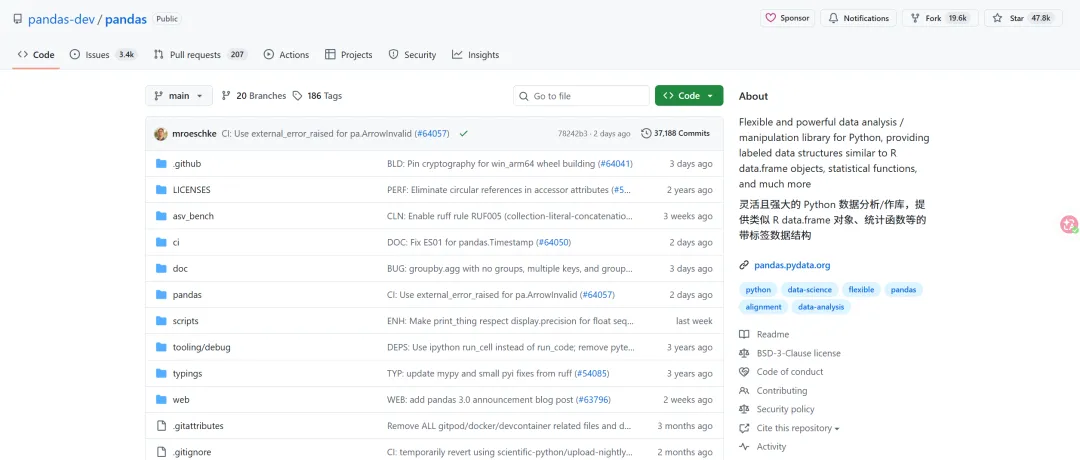Click the star icon in Star button
Image resolution: width=1080 pixels, height=460 pixels.
coord(997,19)
